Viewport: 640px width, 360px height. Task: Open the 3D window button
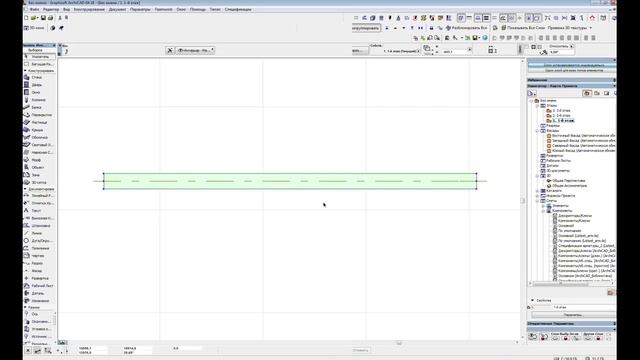[34, 28]
